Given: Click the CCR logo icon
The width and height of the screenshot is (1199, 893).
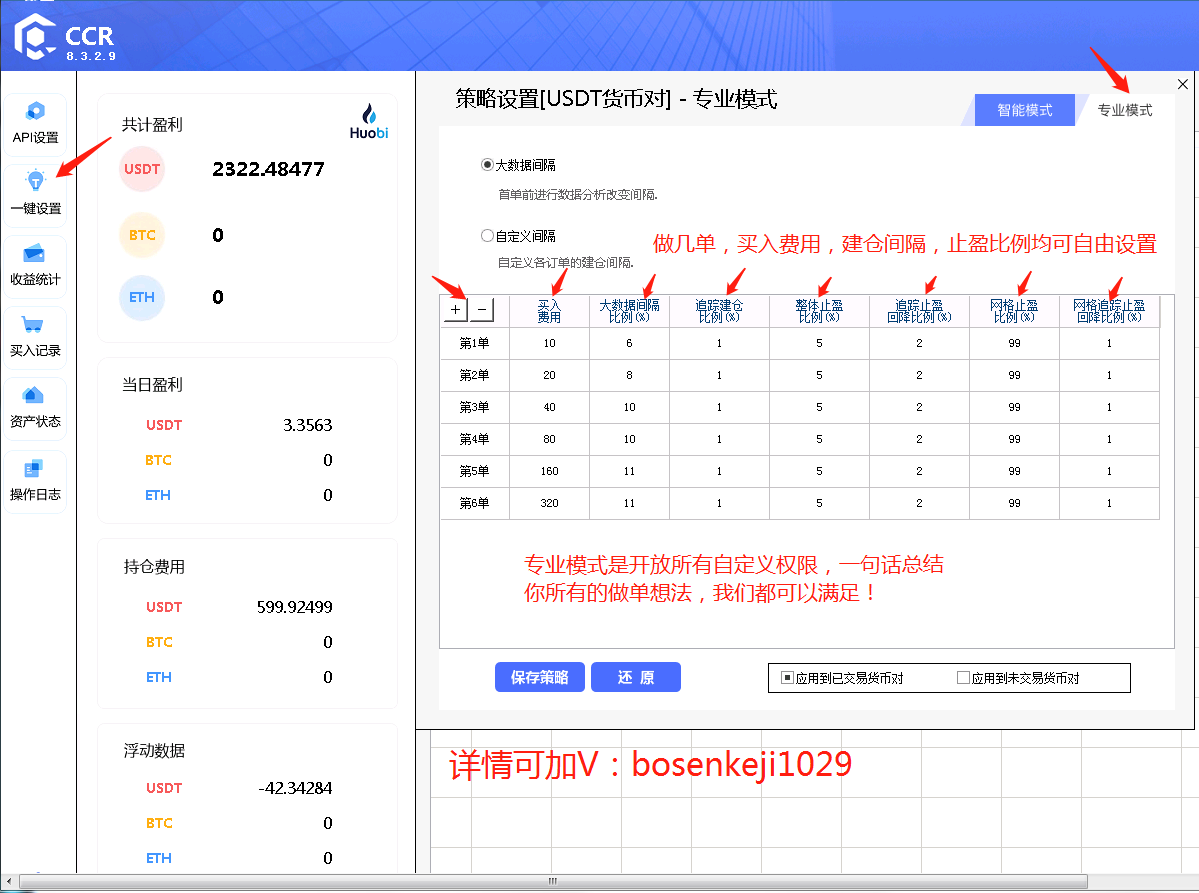Looking at the screenshot, I should point(34,36).
